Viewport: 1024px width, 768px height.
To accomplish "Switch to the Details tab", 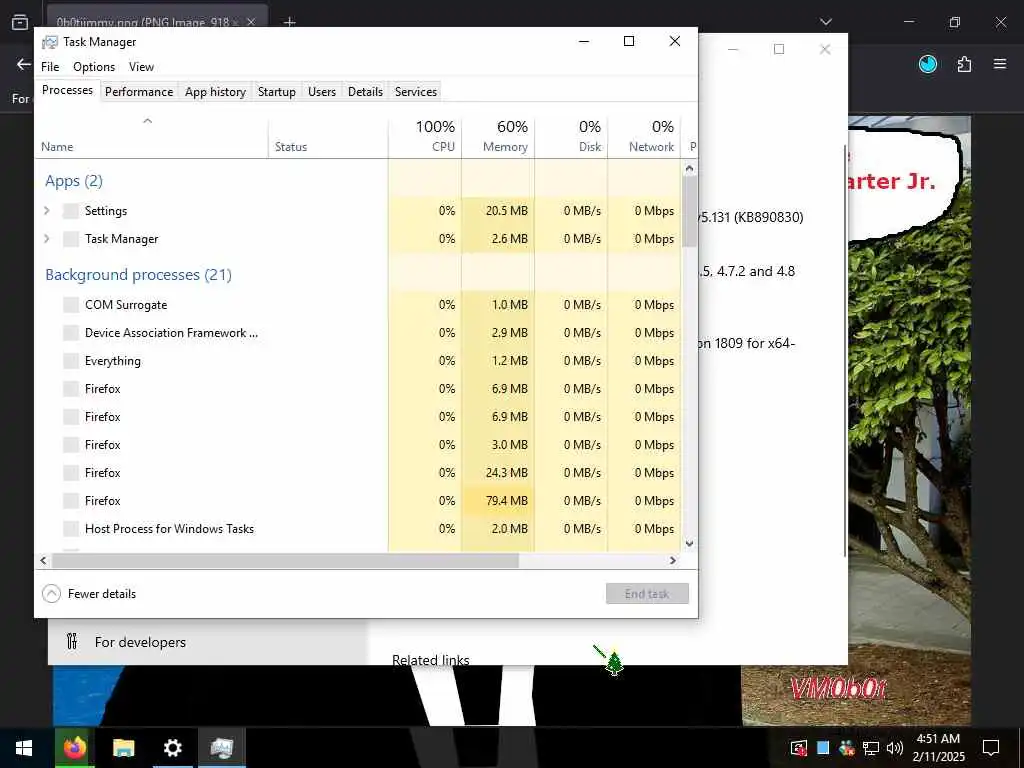I will (x=365, y=91).
